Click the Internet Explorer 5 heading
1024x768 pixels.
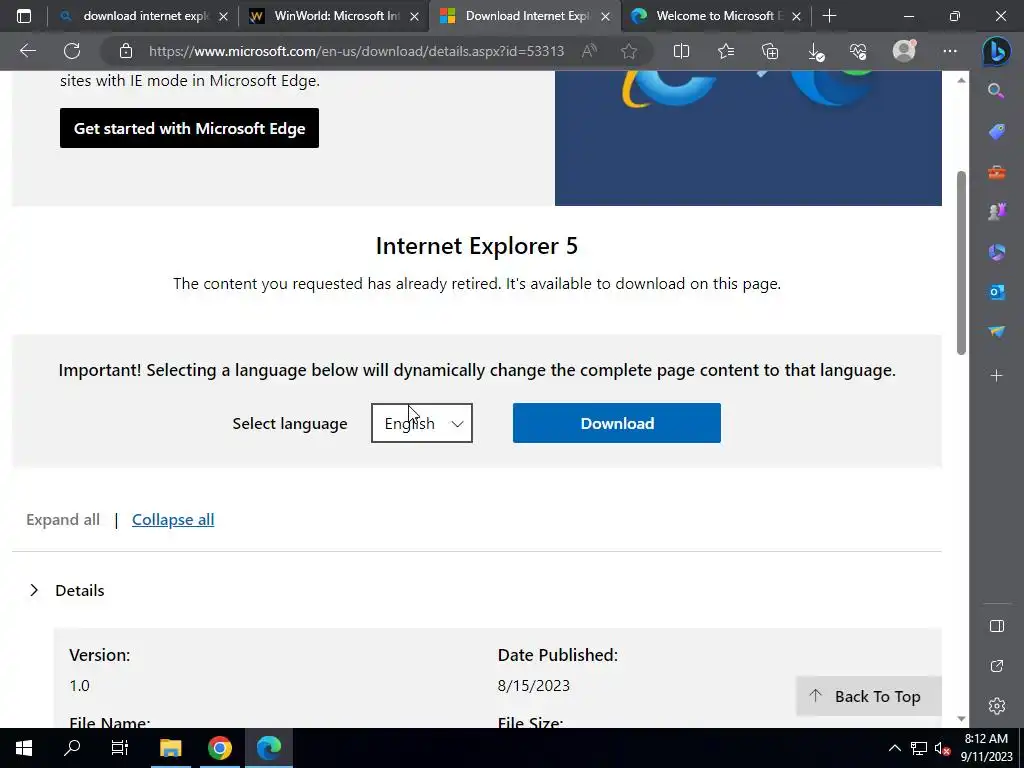(x=477, y=246)
